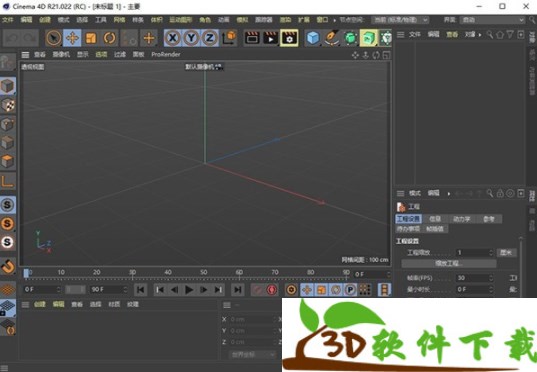Open the spline Pen tool
This screenshot has height=372, width=537.
coord(332,38)
